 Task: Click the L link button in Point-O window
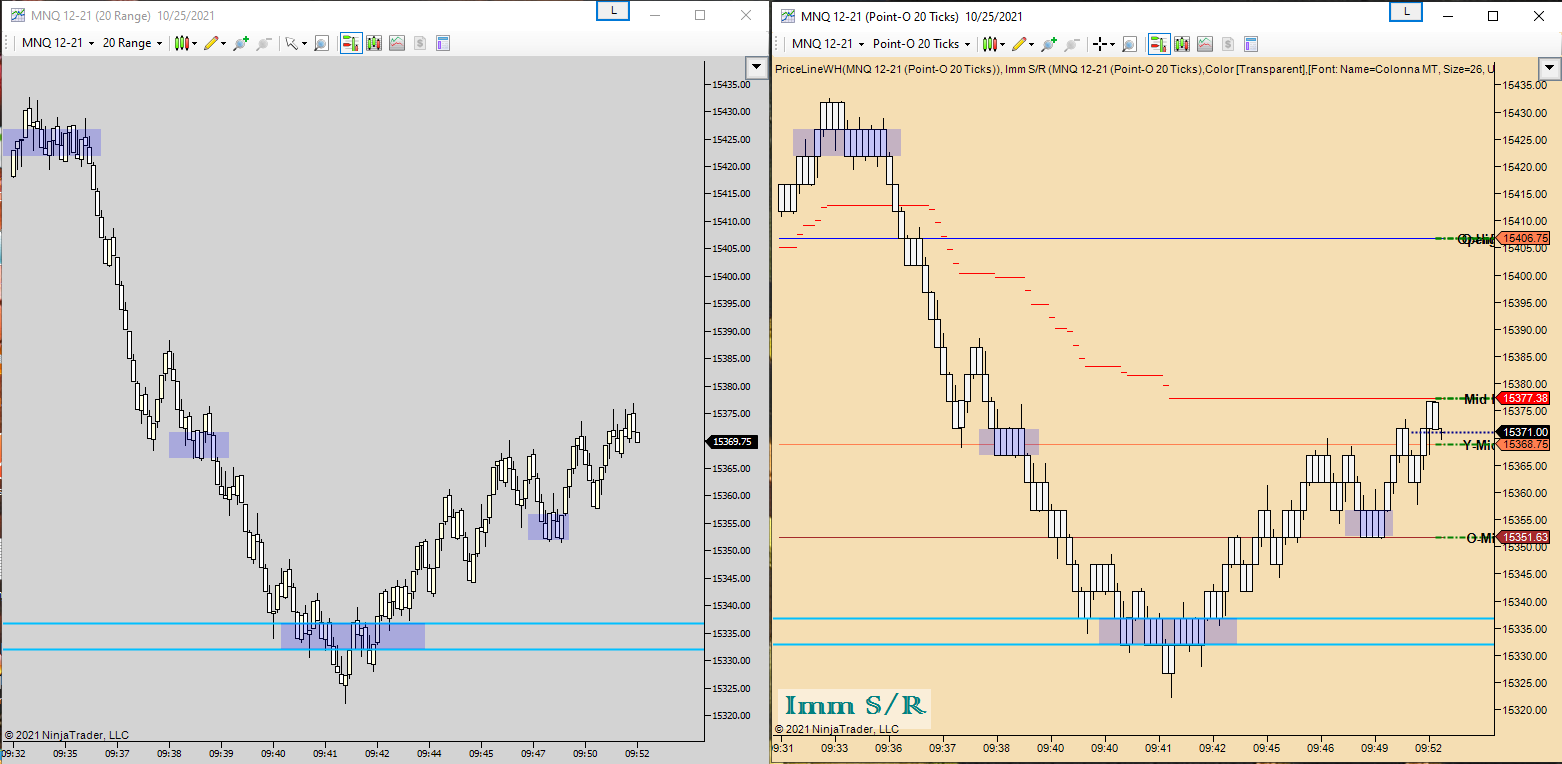point(1406,11)
